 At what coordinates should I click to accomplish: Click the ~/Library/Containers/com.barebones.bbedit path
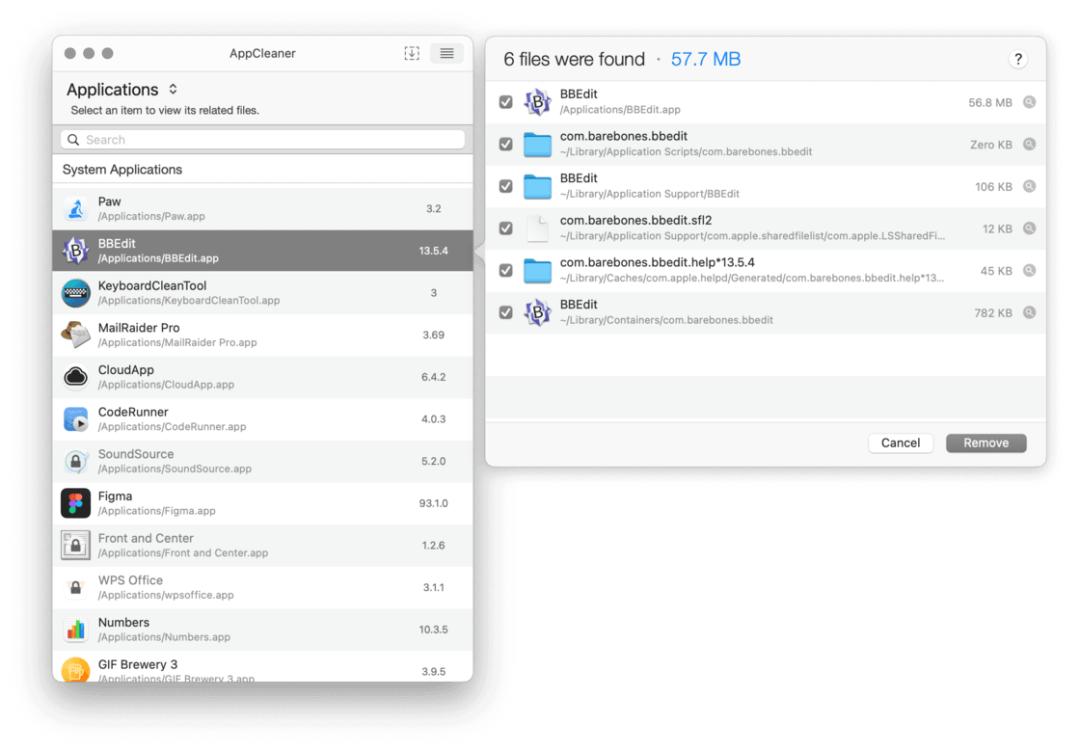coord(666,320)
